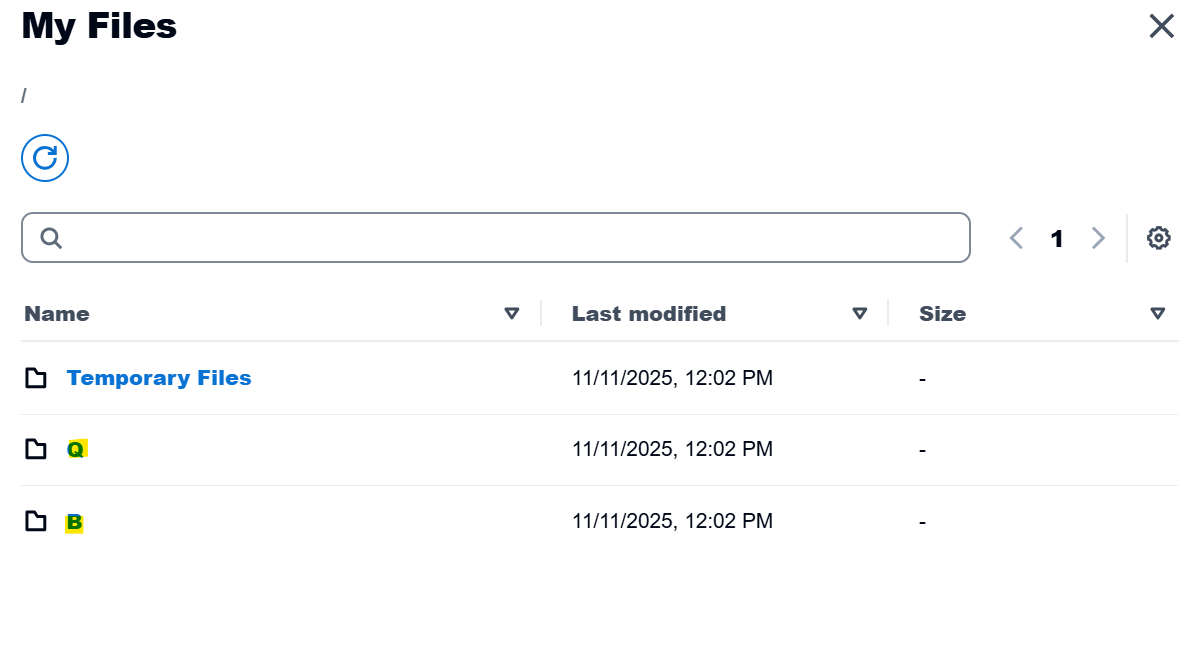The width and height of the screenshot is (1195, 664).
Task: Close the My Files dialog
Action: (x=1161, y=26)
